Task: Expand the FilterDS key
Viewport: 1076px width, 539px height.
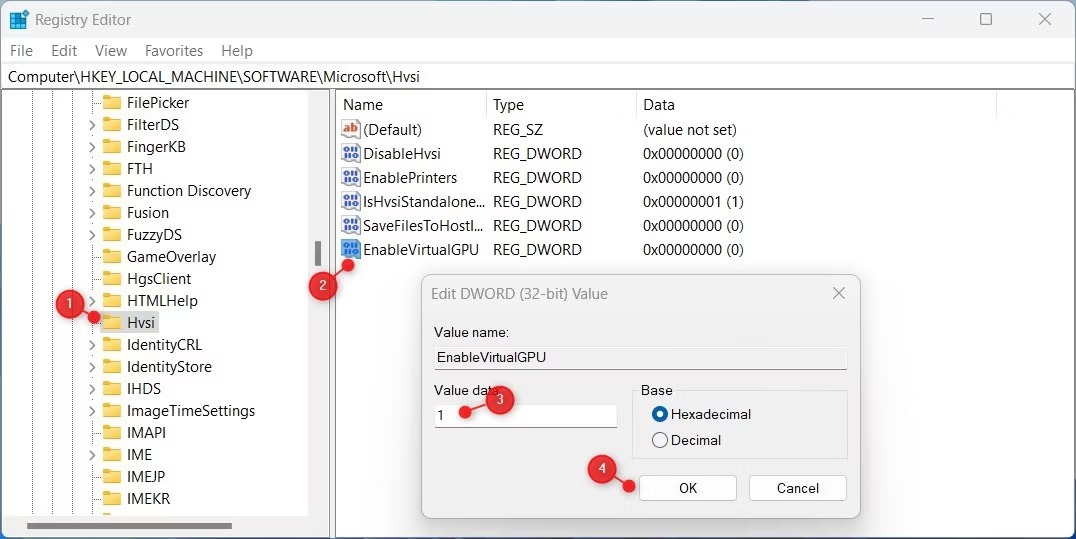Action: coord(92,125)
